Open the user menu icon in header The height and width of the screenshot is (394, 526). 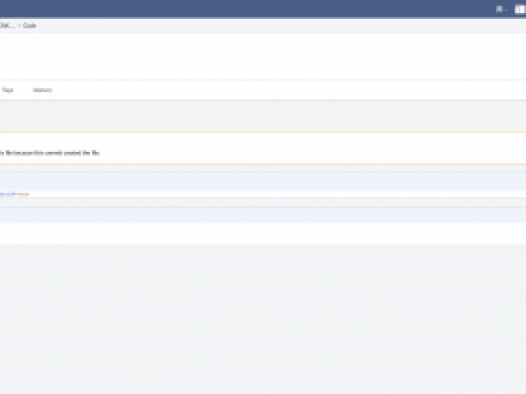(x=499, y=9)
